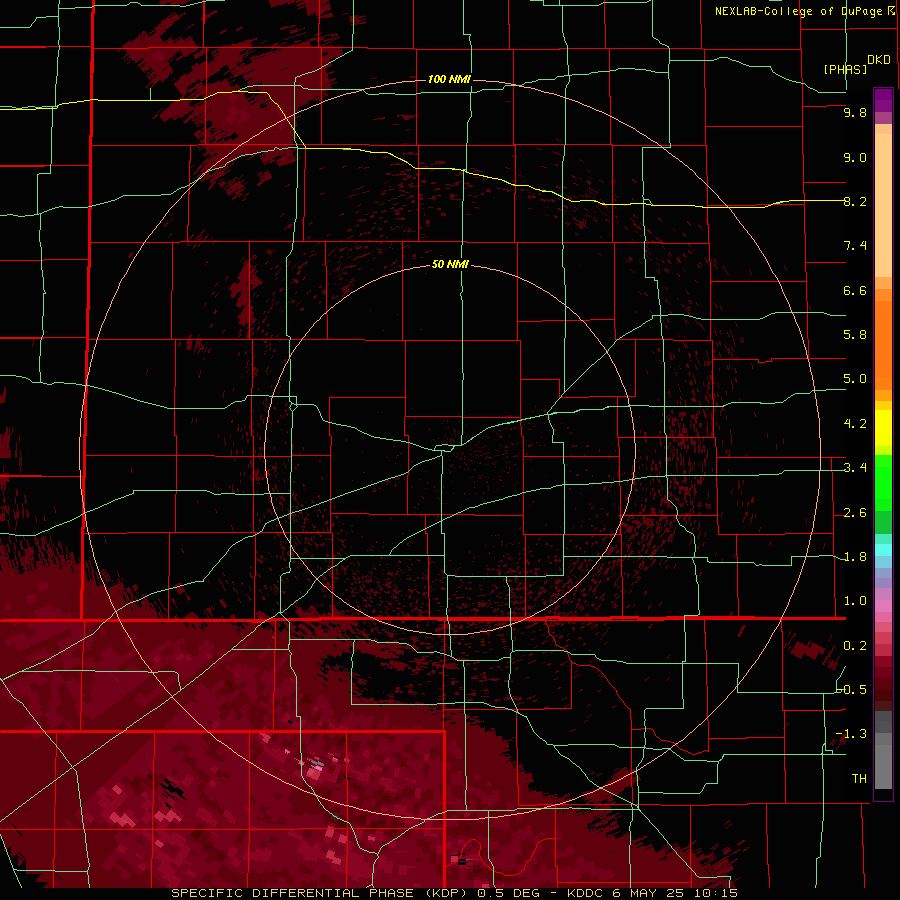Image resolution: width=900 pixels, height=900 pixels.
Task: Click the cyan band of the color bar
Action: 883,550
